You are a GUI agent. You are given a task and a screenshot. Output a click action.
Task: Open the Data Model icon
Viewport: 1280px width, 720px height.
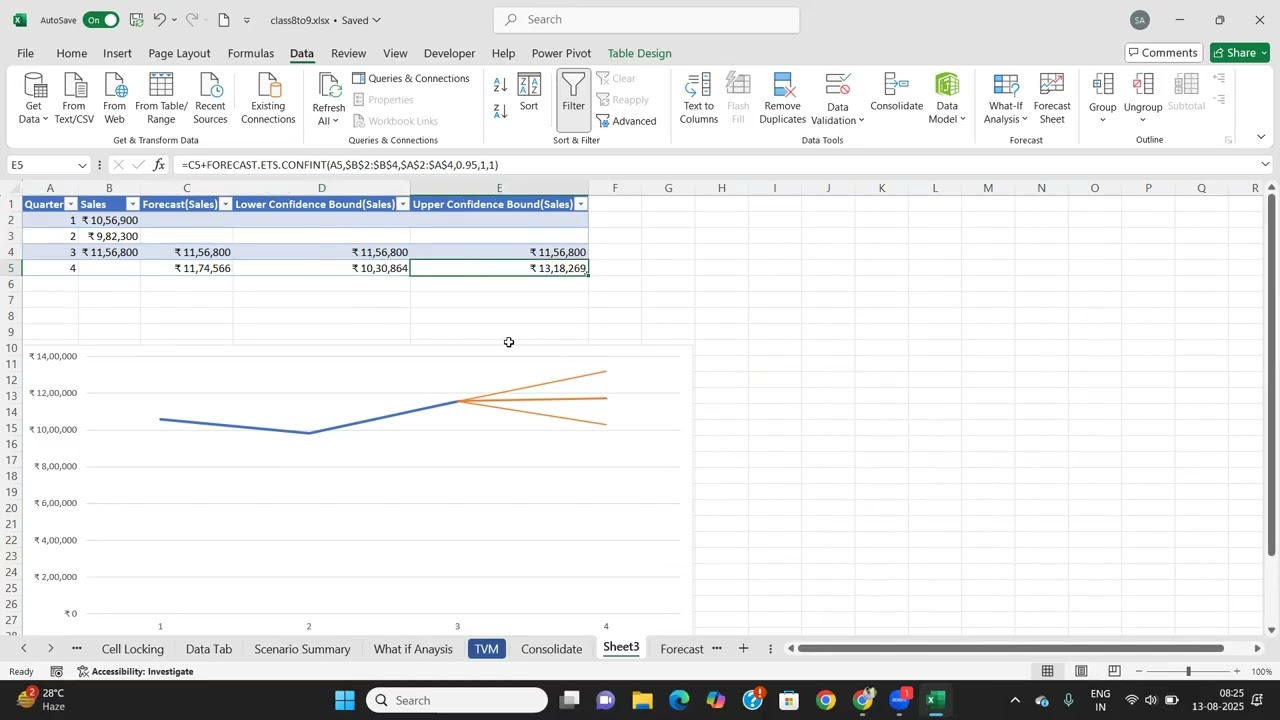coord(947,86)
